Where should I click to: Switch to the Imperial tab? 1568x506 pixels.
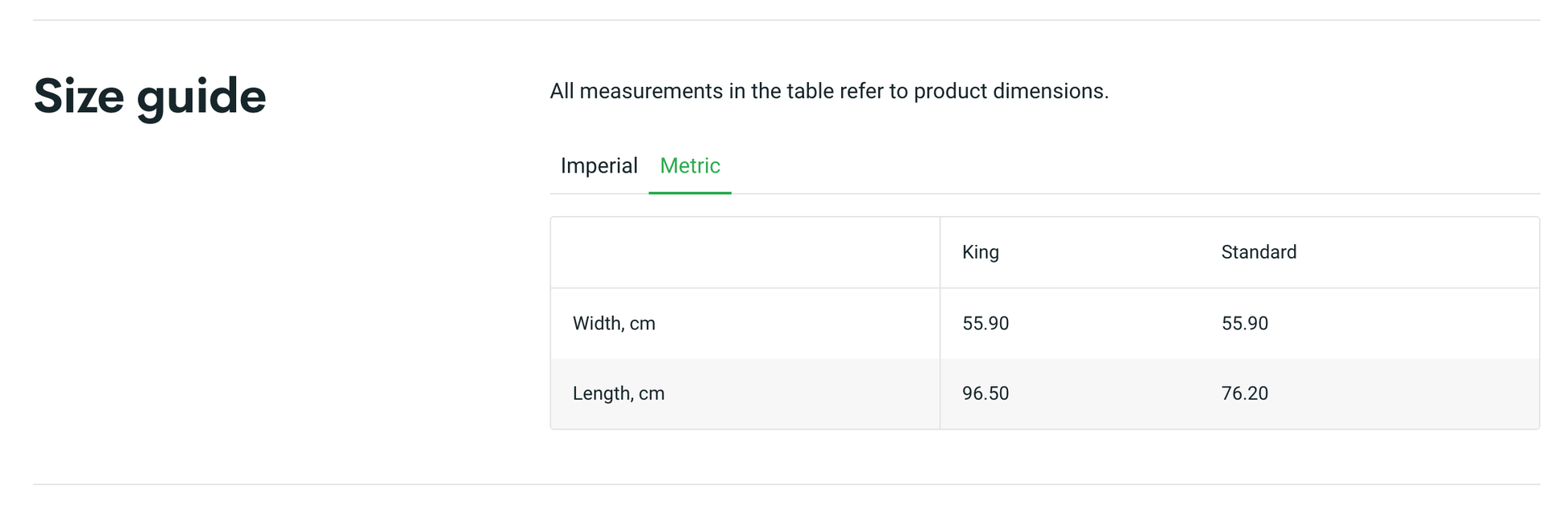599,166
